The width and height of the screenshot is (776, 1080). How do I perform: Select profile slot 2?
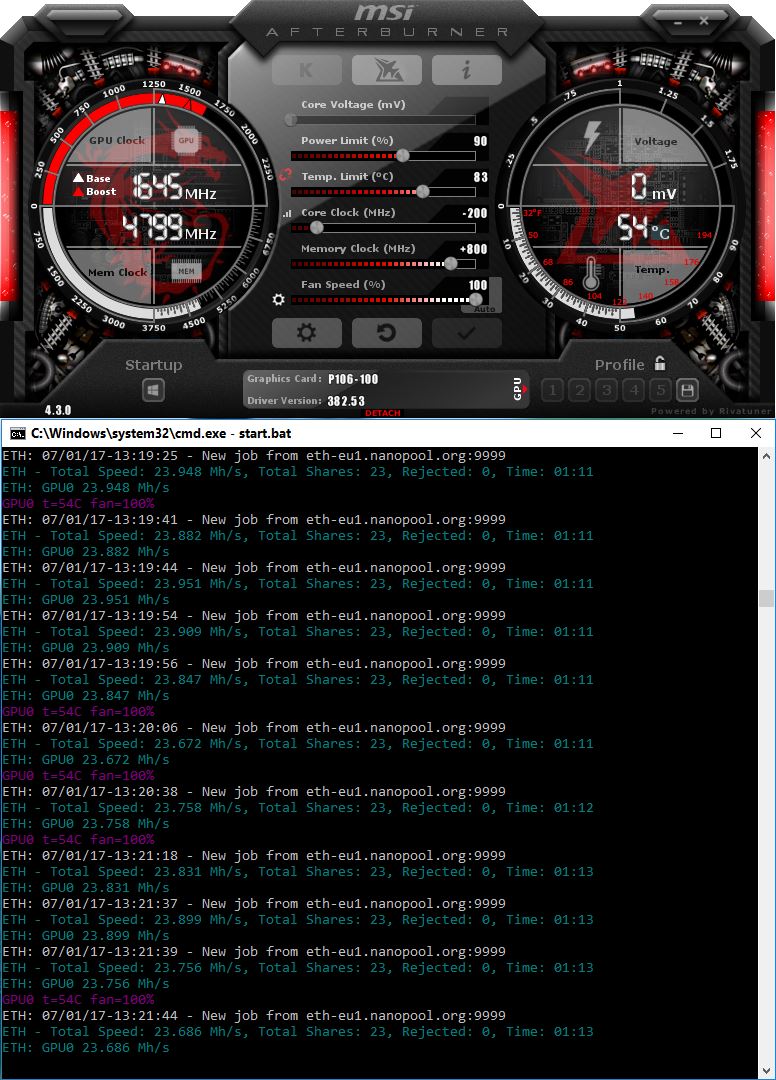point(579,391)
